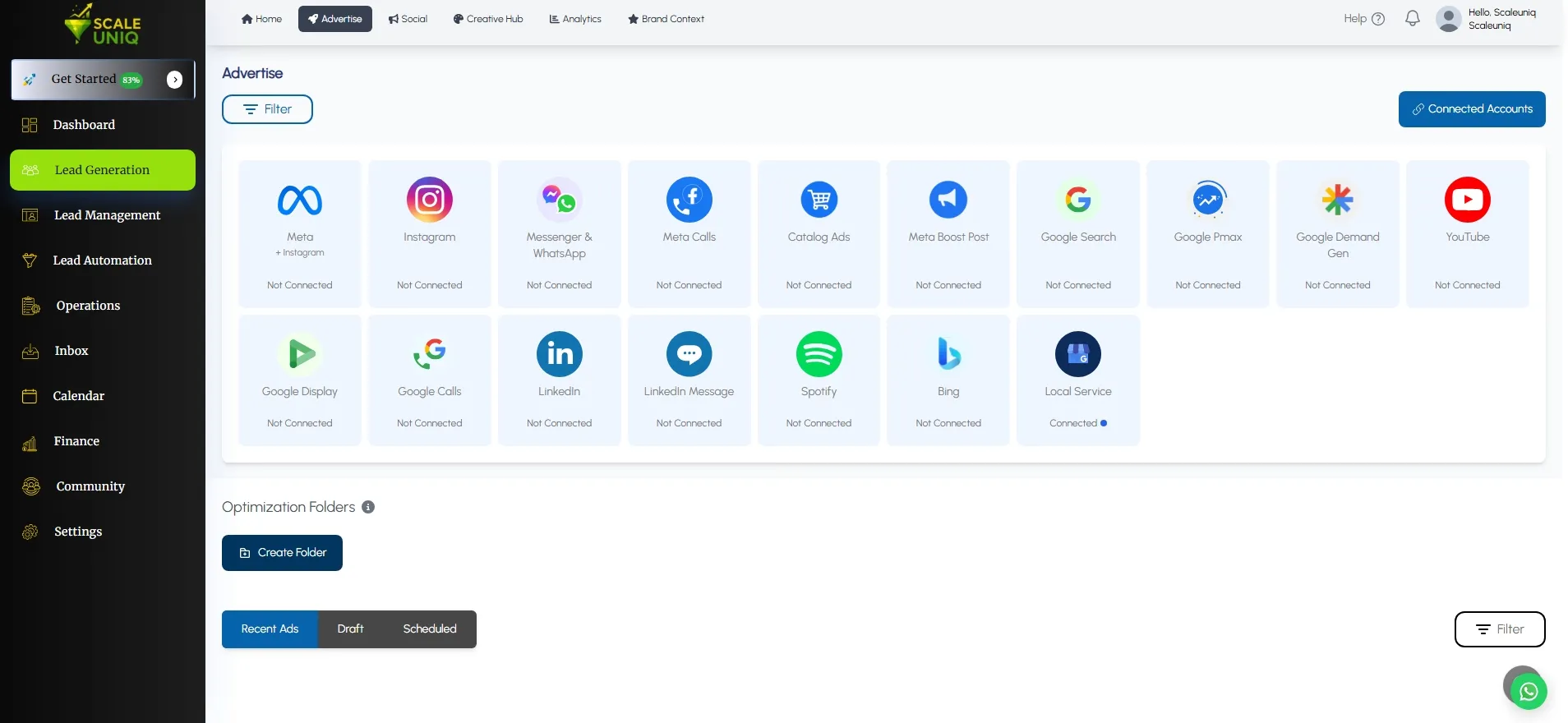
Task: Open the Meta Calls icon
Action: pos(689,200)
